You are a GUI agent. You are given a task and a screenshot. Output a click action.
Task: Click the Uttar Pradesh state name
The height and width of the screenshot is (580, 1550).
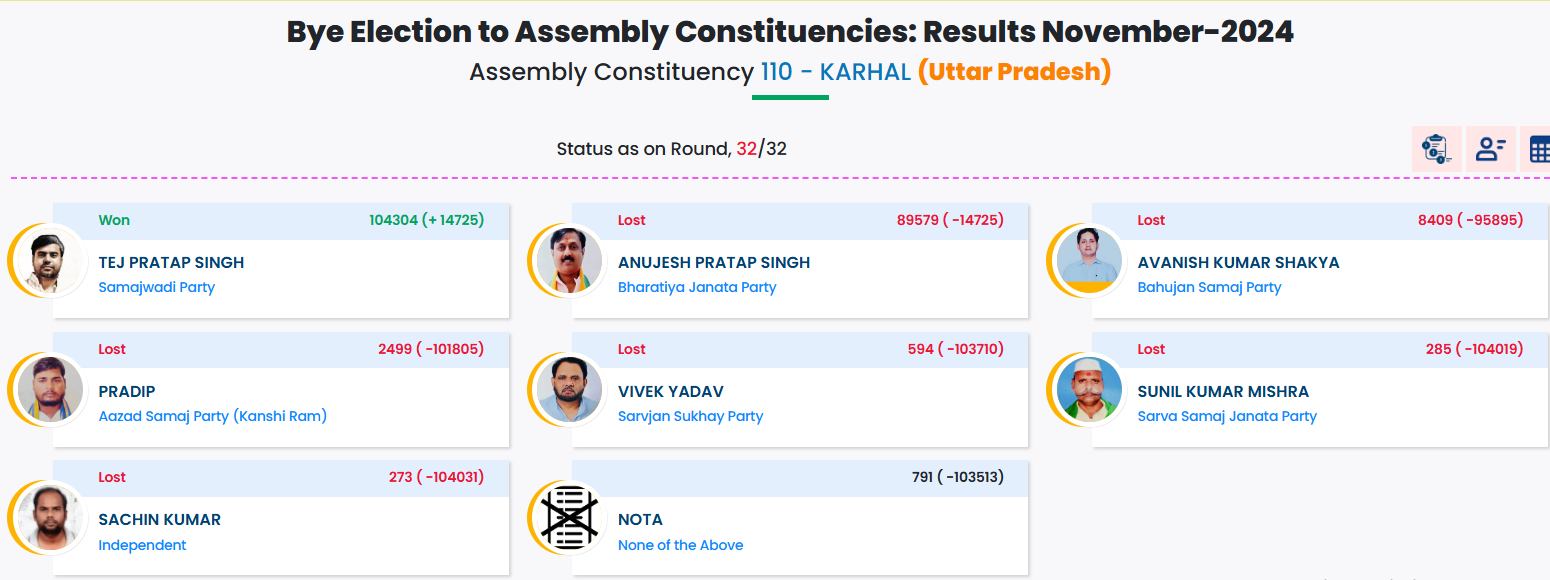[x=1014, y=72]
